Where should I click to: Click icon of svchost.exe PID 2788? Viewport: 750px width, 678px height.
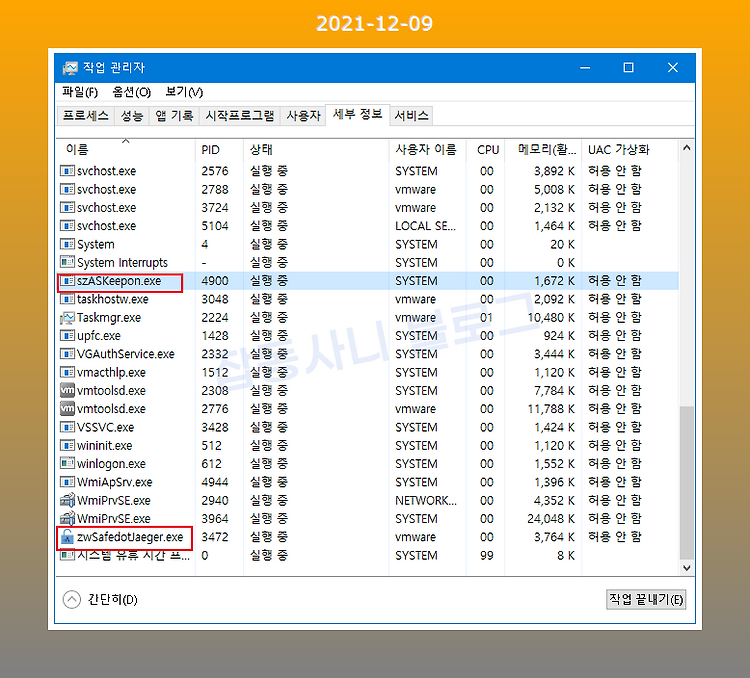click(x=67, y=189)
